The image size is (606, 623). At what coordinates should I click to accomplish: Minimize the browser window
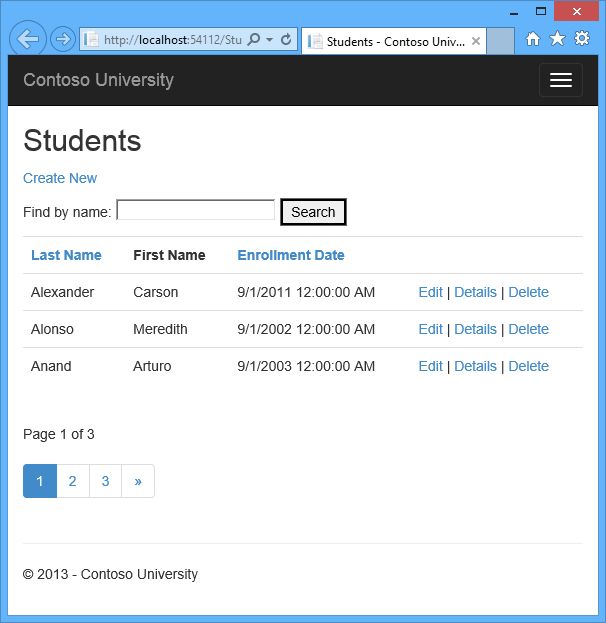coord(514,12)
